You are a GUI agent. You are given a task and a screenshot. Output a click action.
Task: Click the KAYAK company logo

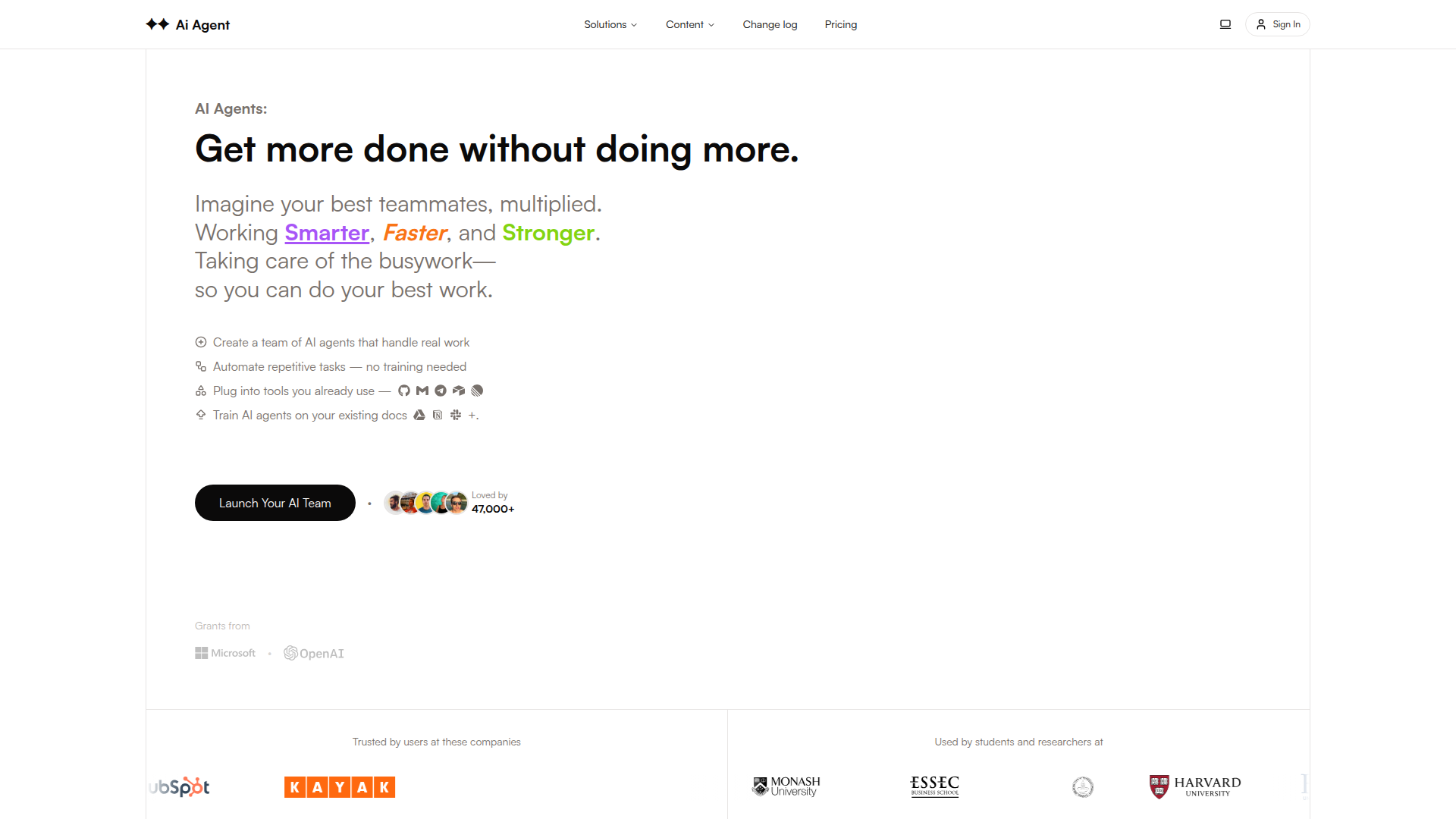[x=340, y=787]
